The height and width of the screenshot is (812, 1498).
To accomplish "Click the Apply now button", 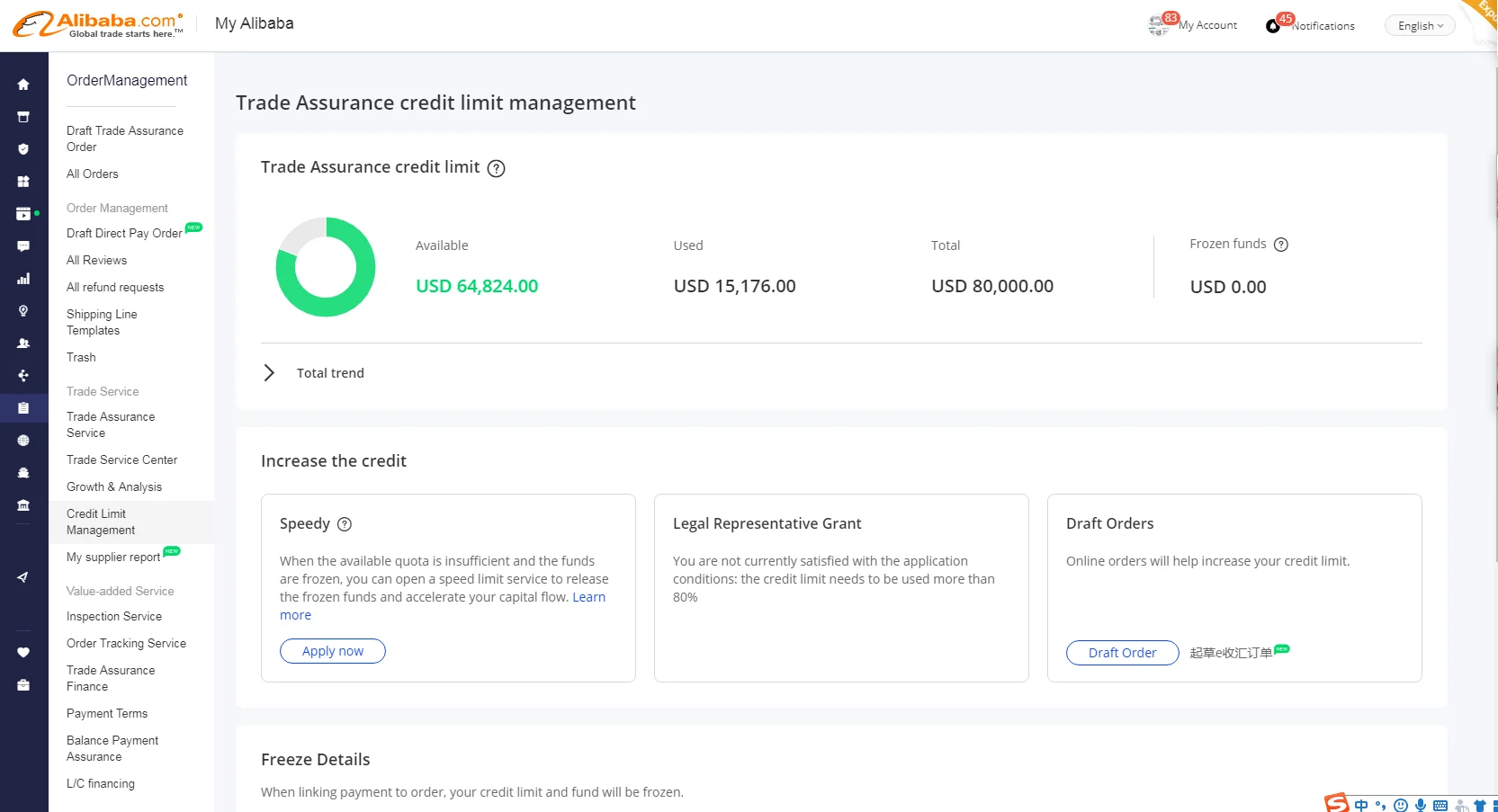I will [333, 651].
